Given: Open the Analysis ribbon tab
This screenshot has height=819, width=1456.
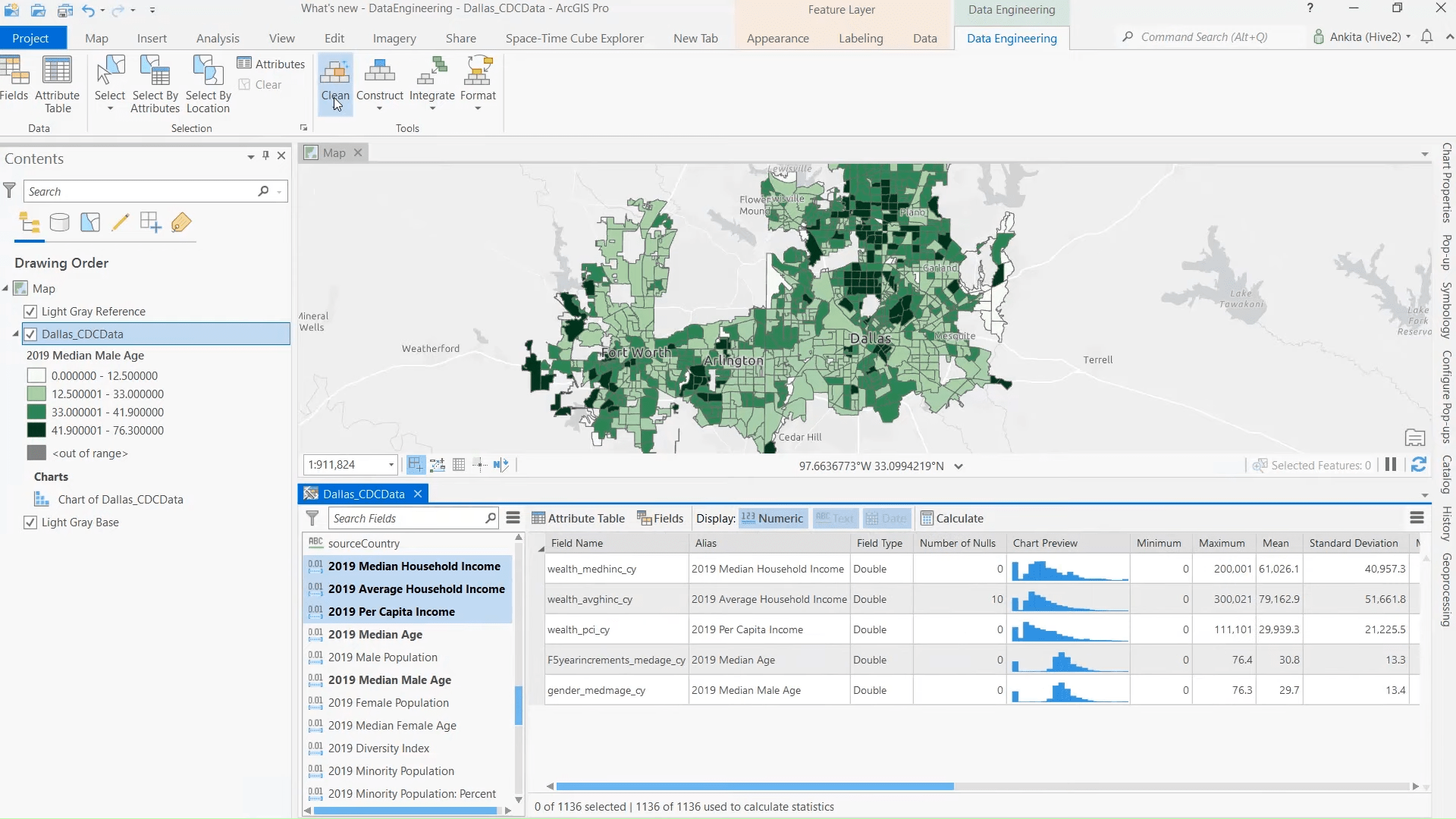Looking at the screenshot, I should (x=218, y=38).
